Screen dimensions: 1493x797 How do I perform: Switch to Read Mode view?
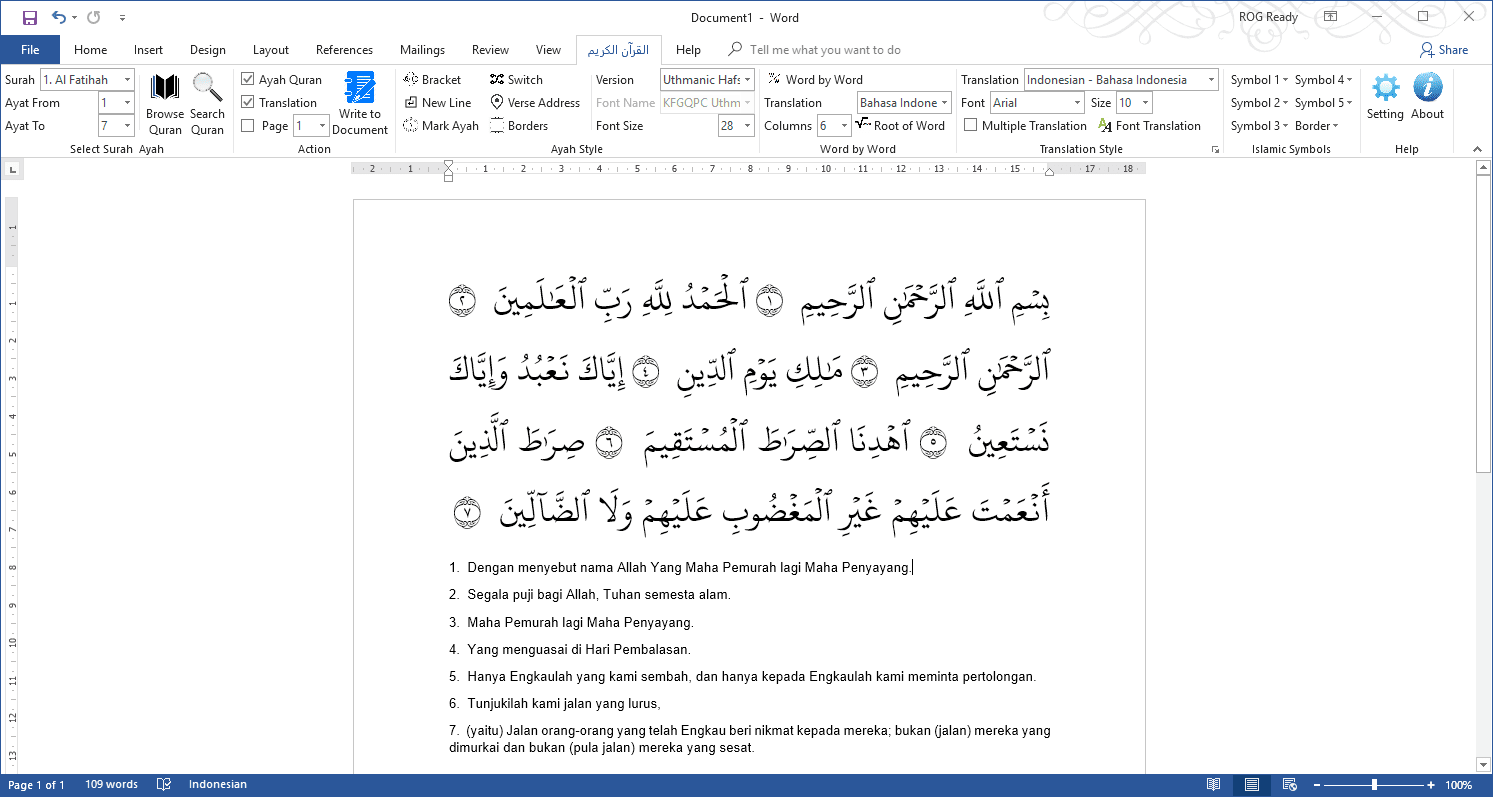tap(1213, 785)
